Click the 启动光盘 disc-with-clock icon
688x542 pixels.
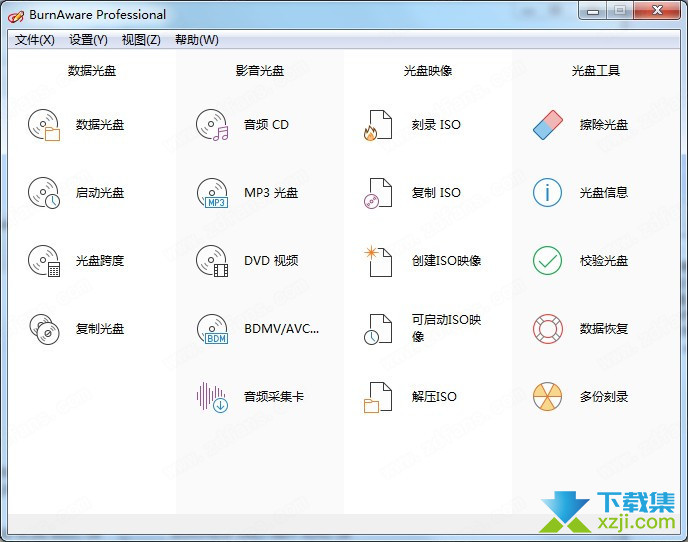click(44, 193)
